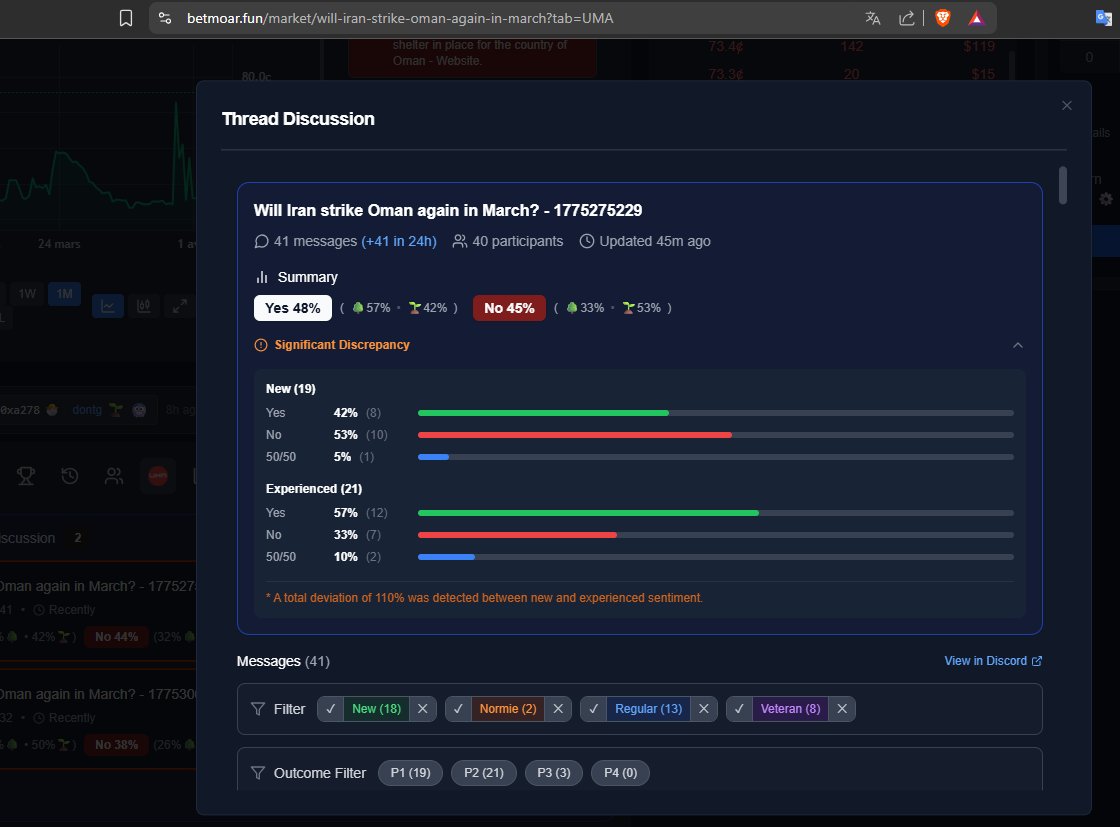Open the holders people tab icon

114,476
